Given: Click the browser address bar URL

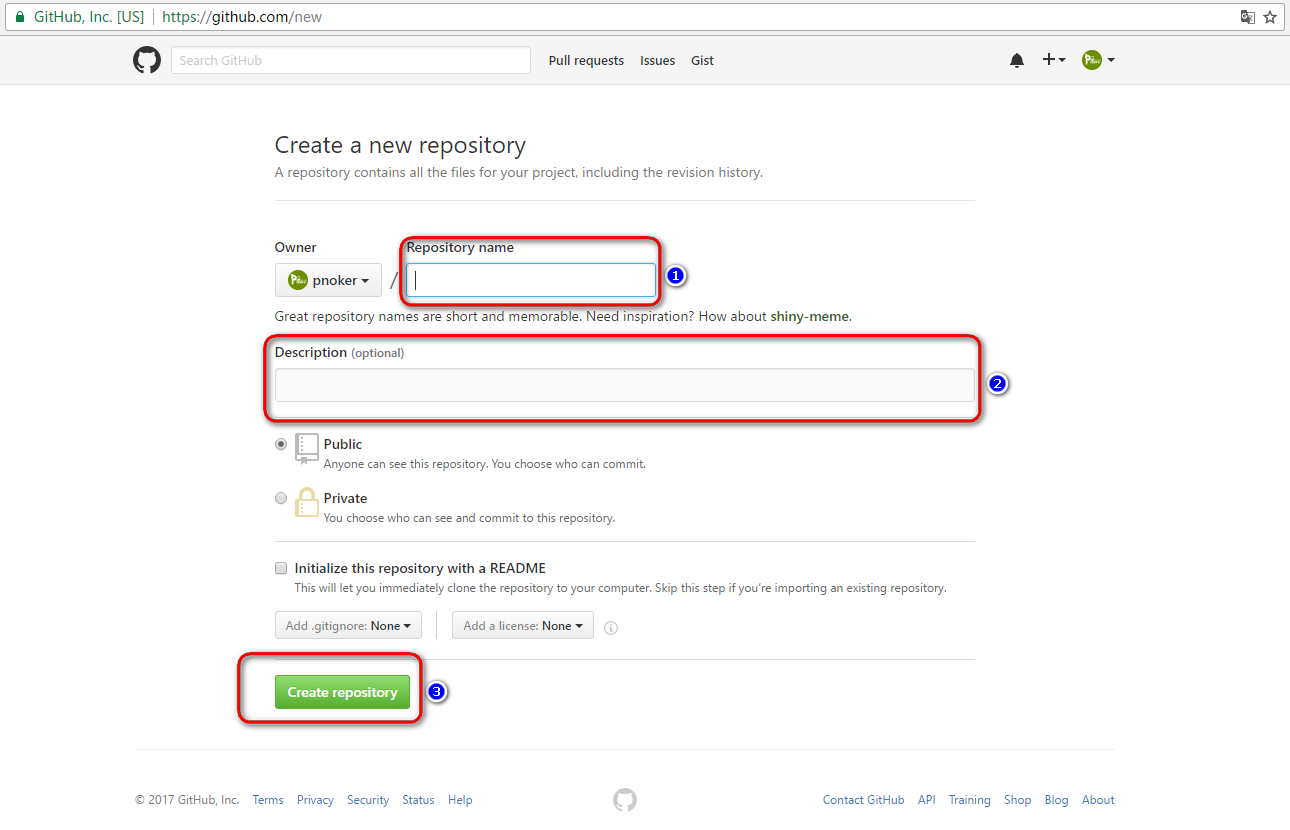Looking at the screenshot, I should pos(242,17).
